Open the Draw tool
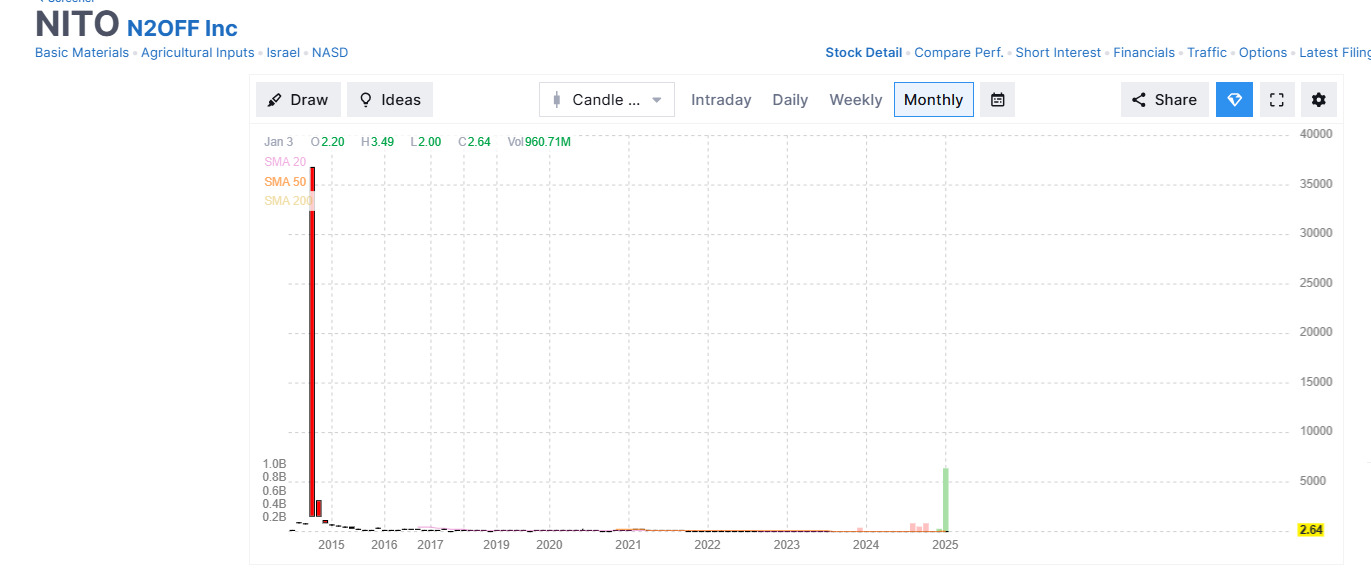This screenshot has height=577, width=1371. click(x=298, y=100)
